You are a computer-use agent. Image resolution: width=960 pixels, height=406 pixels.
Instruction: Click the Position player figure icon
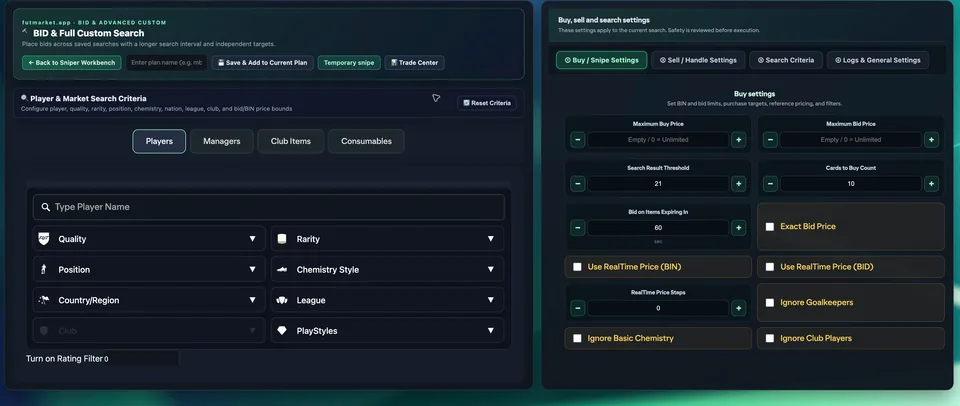coord(43,269)
